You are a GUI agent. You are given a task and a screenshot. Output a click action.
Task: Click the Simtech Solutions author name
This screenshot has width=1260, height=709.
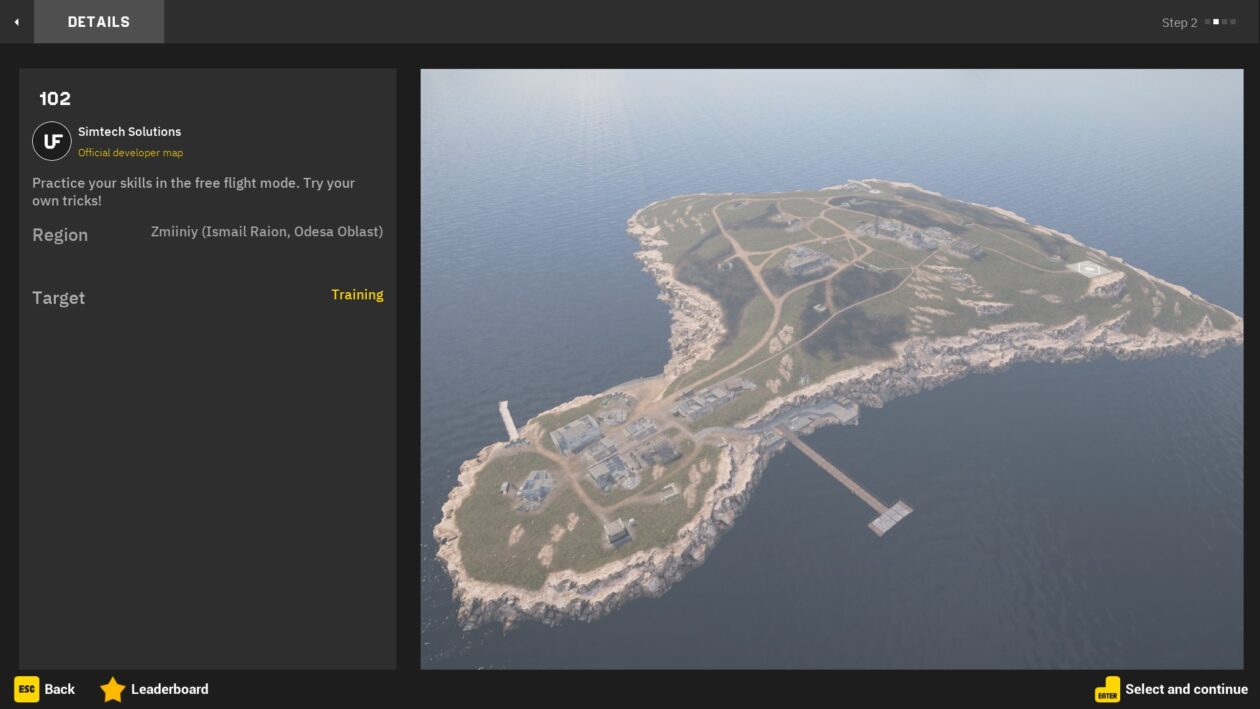[x=129, y=132]
